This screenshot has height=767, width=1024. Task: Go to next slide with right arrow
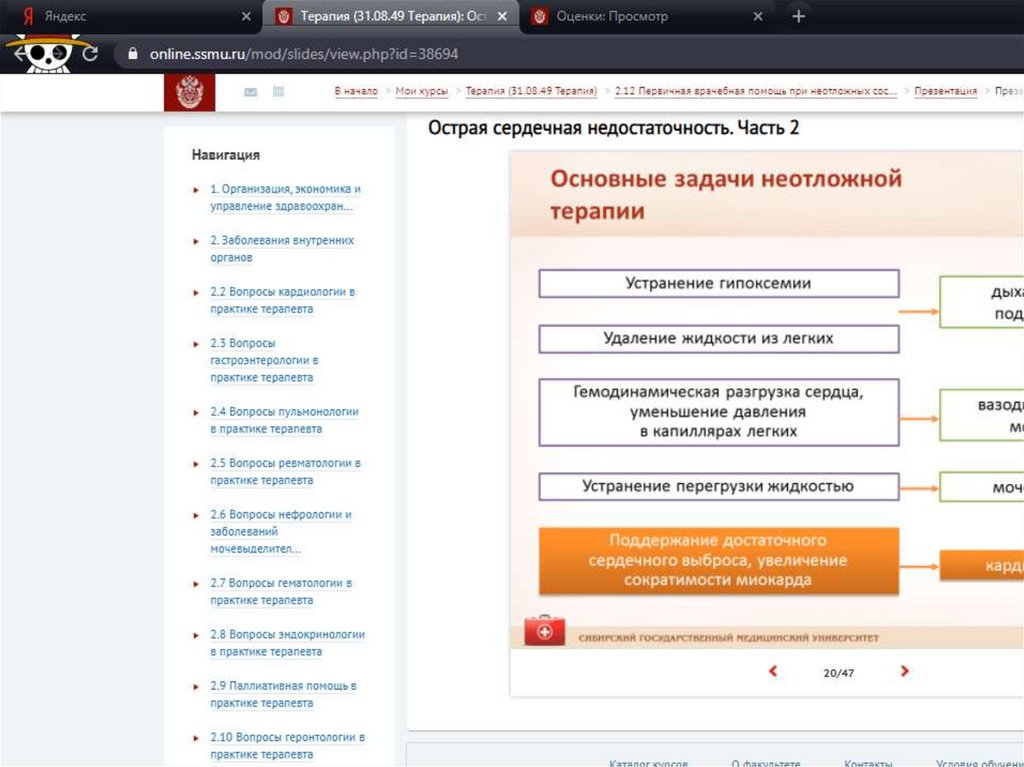(904, 671)
